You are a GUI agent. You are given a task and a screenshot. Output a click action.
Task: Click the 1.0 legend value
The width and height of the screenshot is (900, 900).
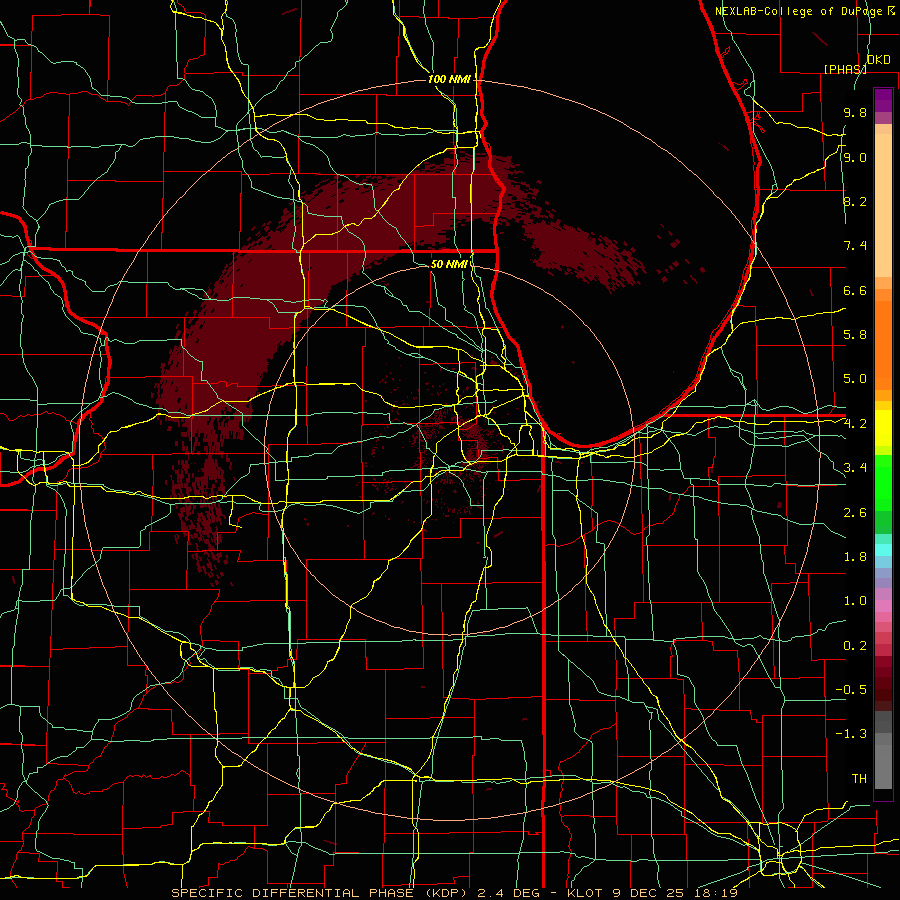(x=855, y=601)
